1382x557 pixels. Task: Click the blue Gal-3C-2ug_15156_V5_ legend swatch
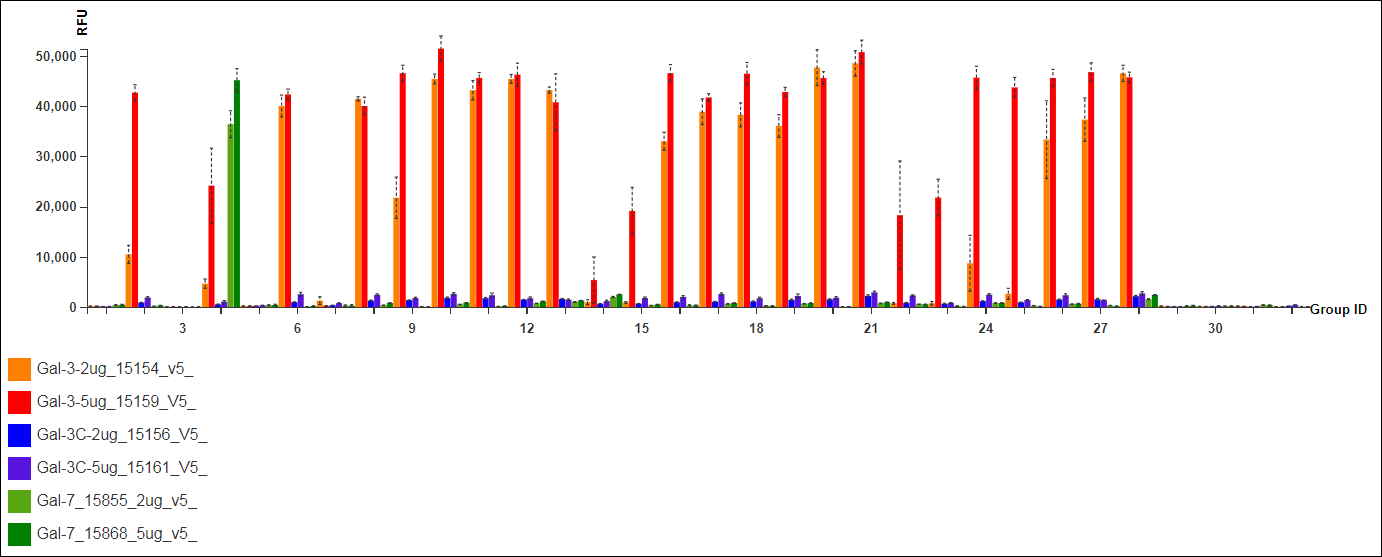19,435
